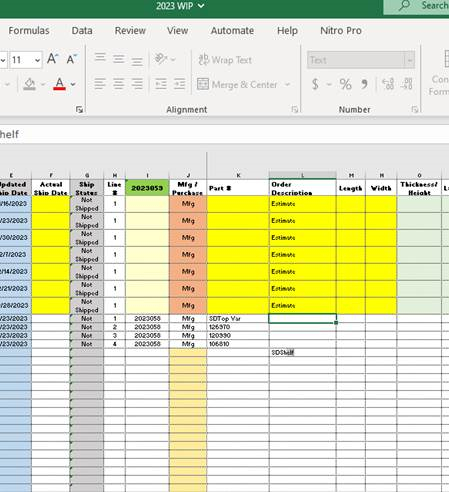Viewport: 449px width, 492px height.
Task: Click the 2/7/2023 date cell
Action: (x=15, y=254)
